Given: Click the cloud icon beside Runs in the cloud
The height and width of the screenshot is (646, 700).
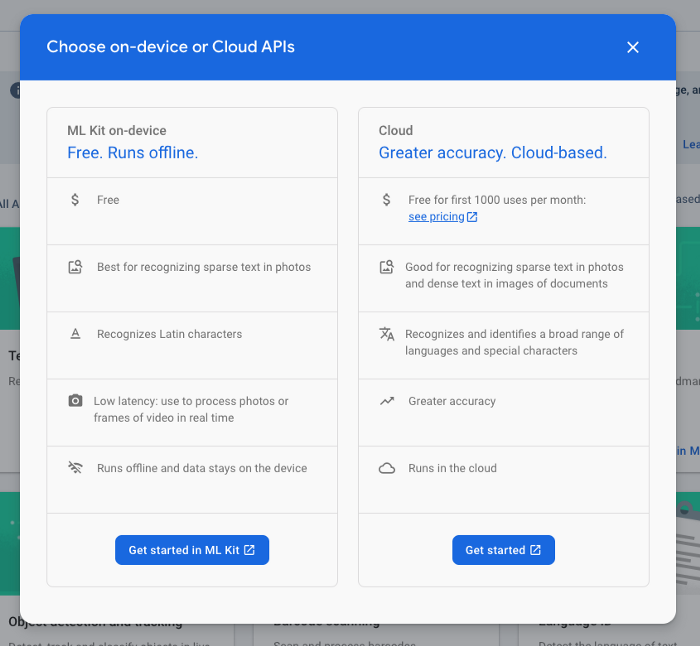Looking at the screenshot, I should point(387,468).
